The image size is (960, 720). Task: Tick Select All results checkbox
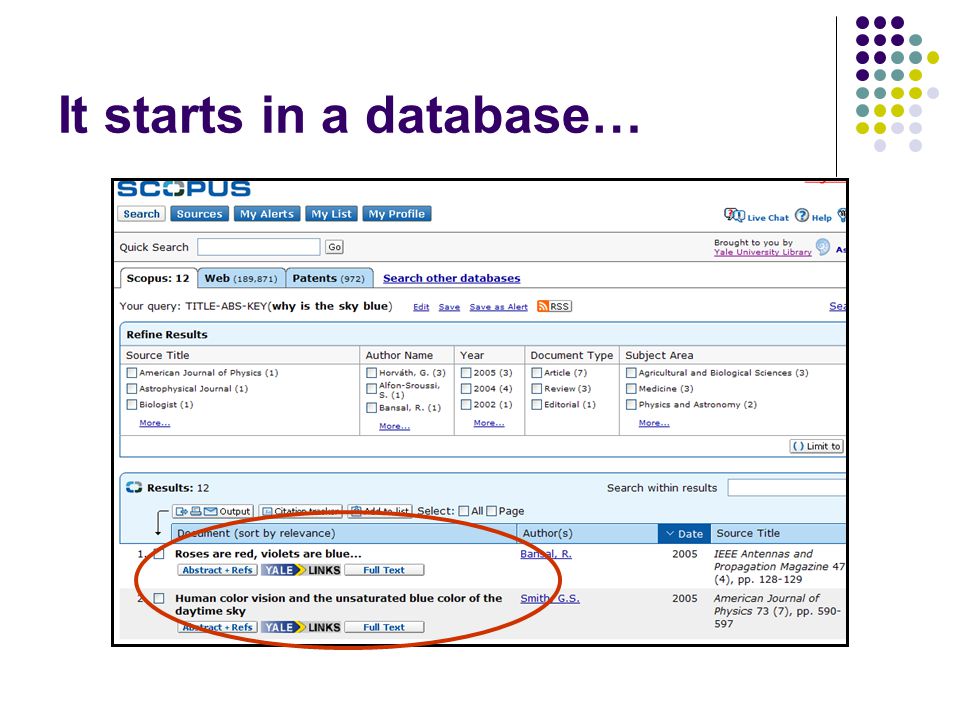(464, 511)
